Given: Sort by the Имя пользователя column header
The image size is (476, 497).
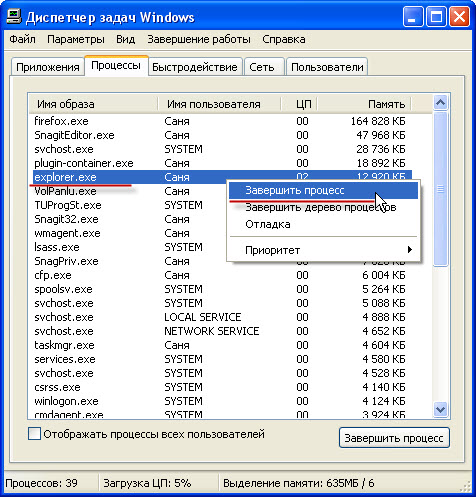Looking at the screenshot, I should (219, 104).
